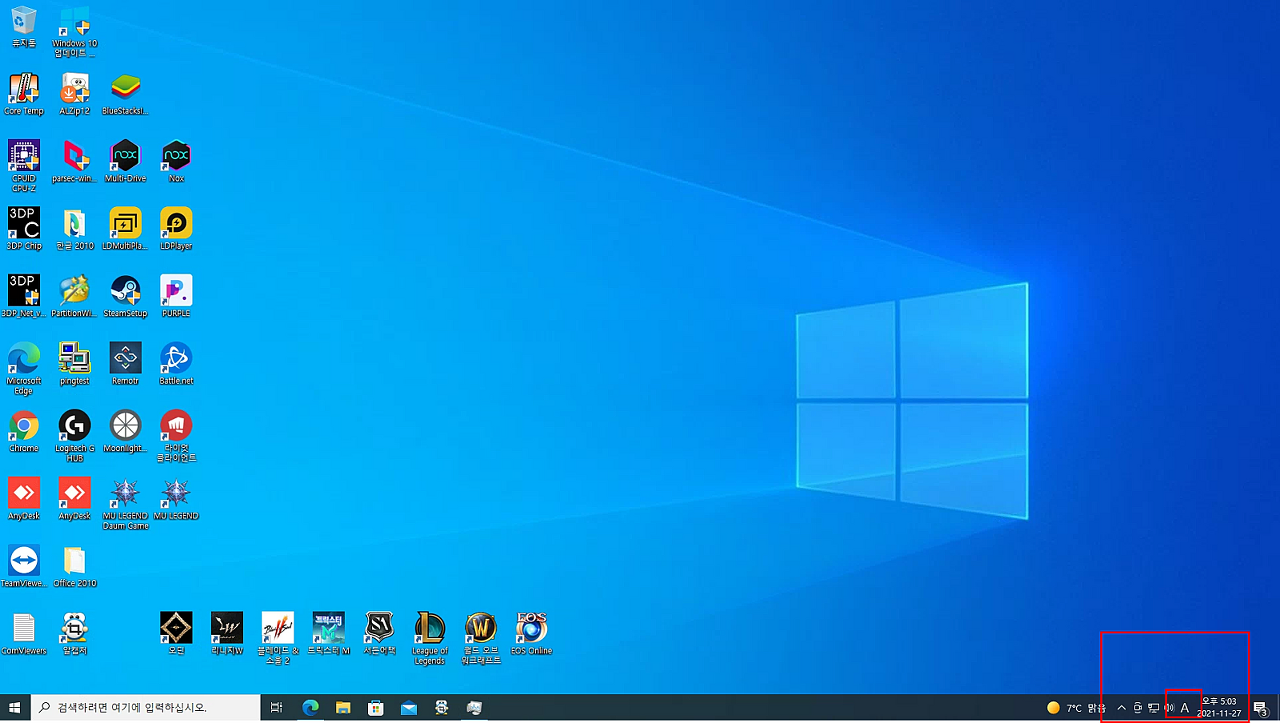Open Task View from the taskbar
1280x723 pixels.
pos(277,708)
